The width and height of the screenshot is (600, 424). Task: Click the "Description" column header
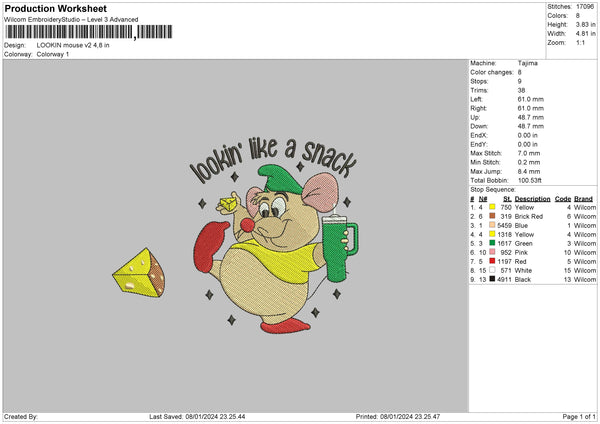(532, 199)
